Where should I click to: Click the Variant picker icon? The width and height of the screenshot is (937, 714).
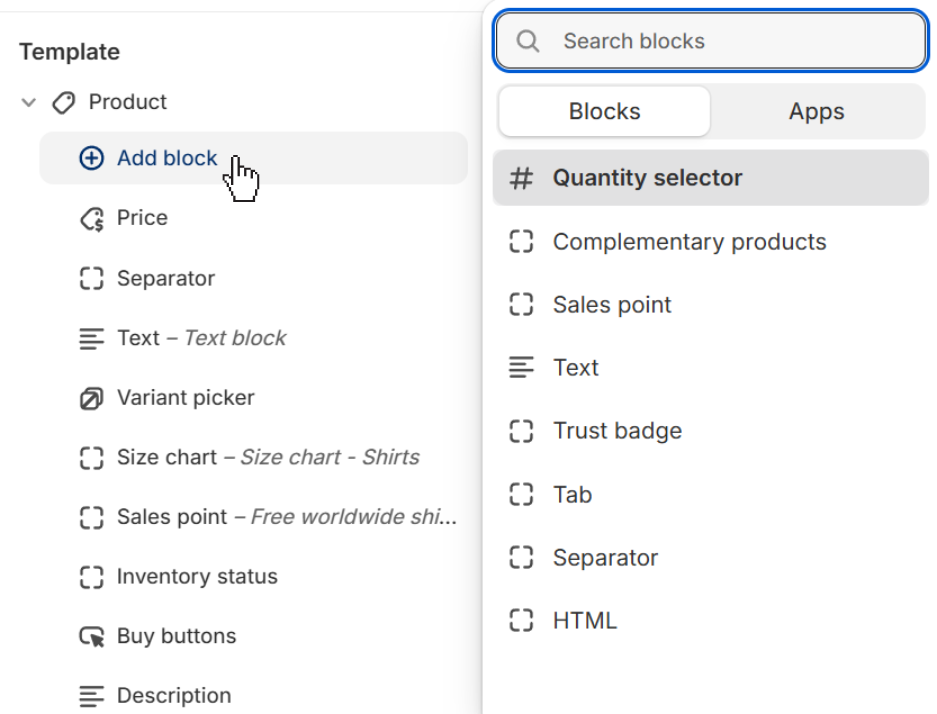92,397
